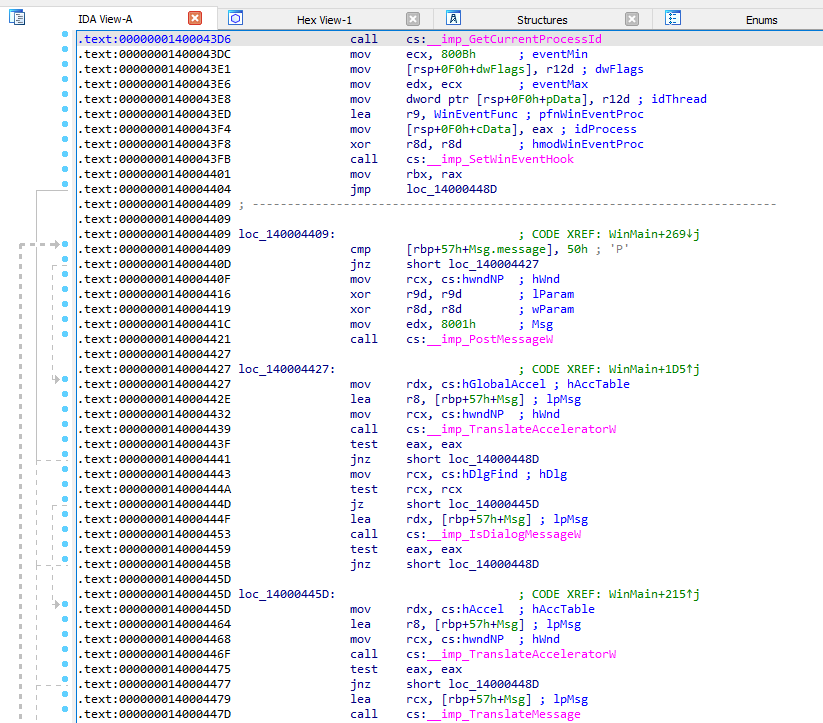Close the Structures tab

(631, 18)
